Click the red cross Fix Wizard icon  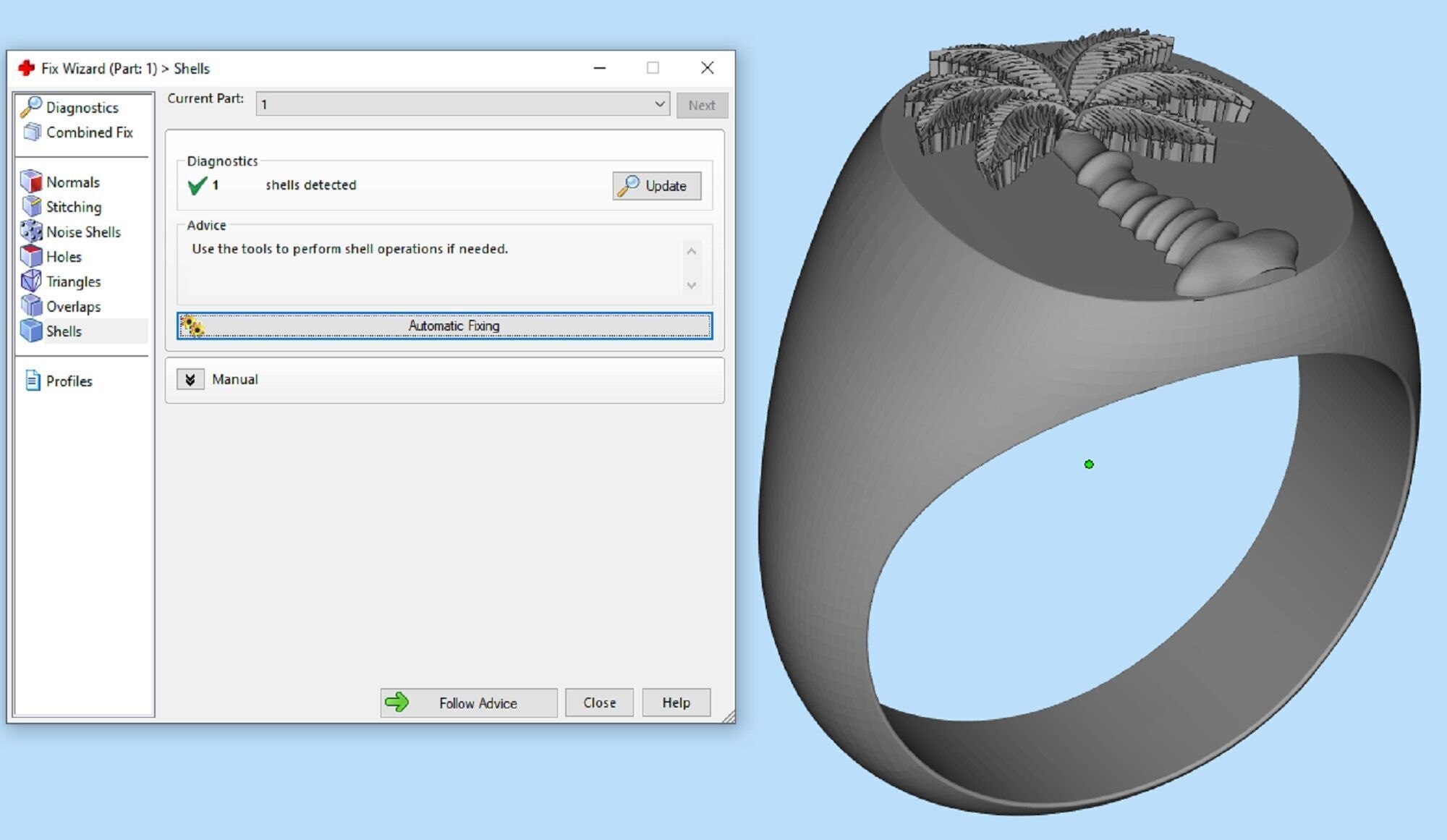point(26,68)
